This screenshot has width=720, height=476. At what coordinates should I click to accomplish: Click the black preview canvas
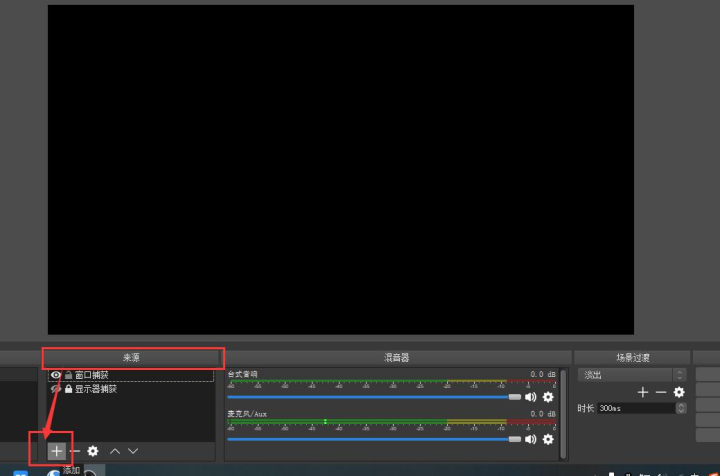click(x=341, y=170)
